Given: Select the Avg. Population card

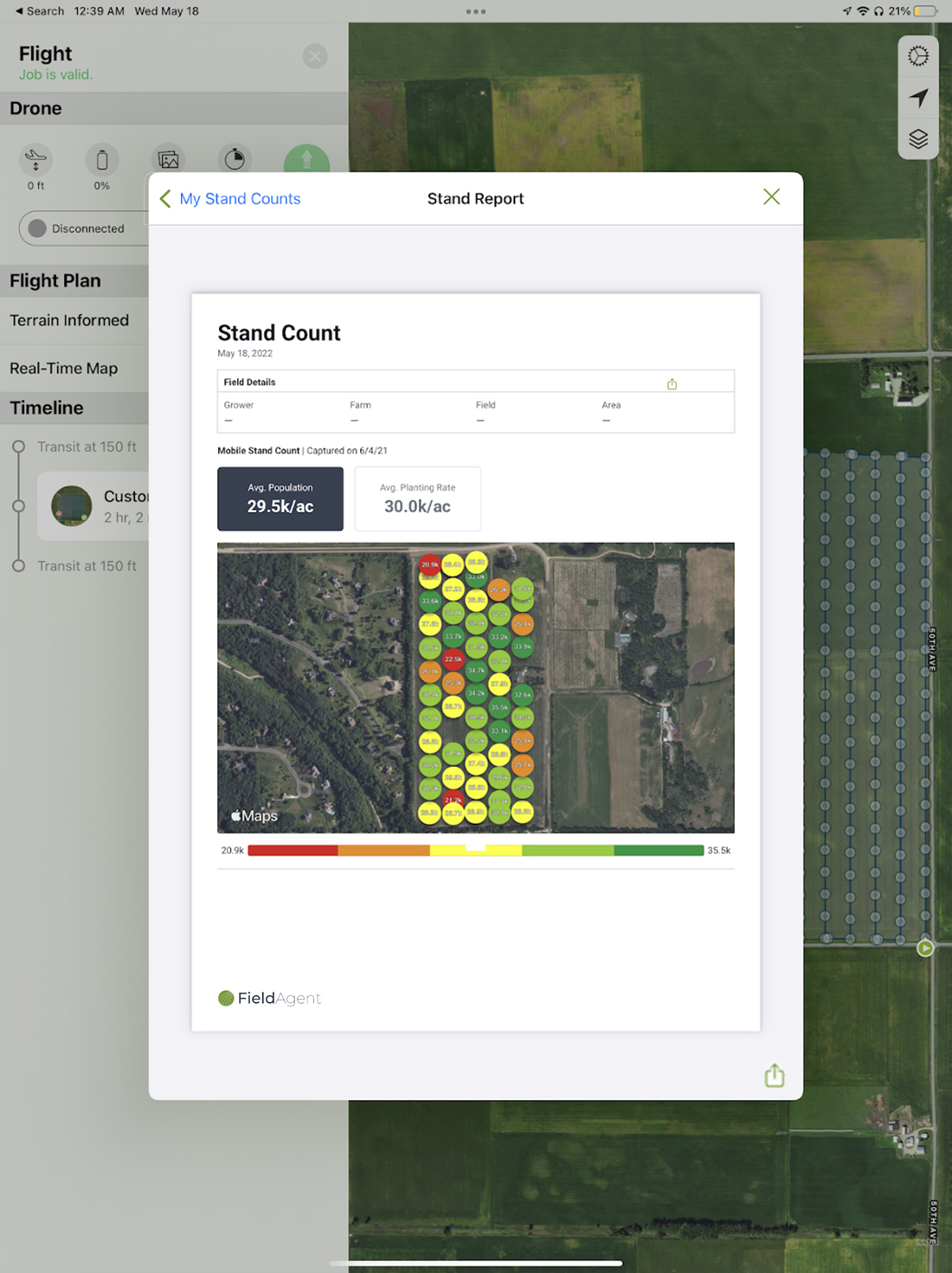Looking at the screenshot, I should pos(280,498).
